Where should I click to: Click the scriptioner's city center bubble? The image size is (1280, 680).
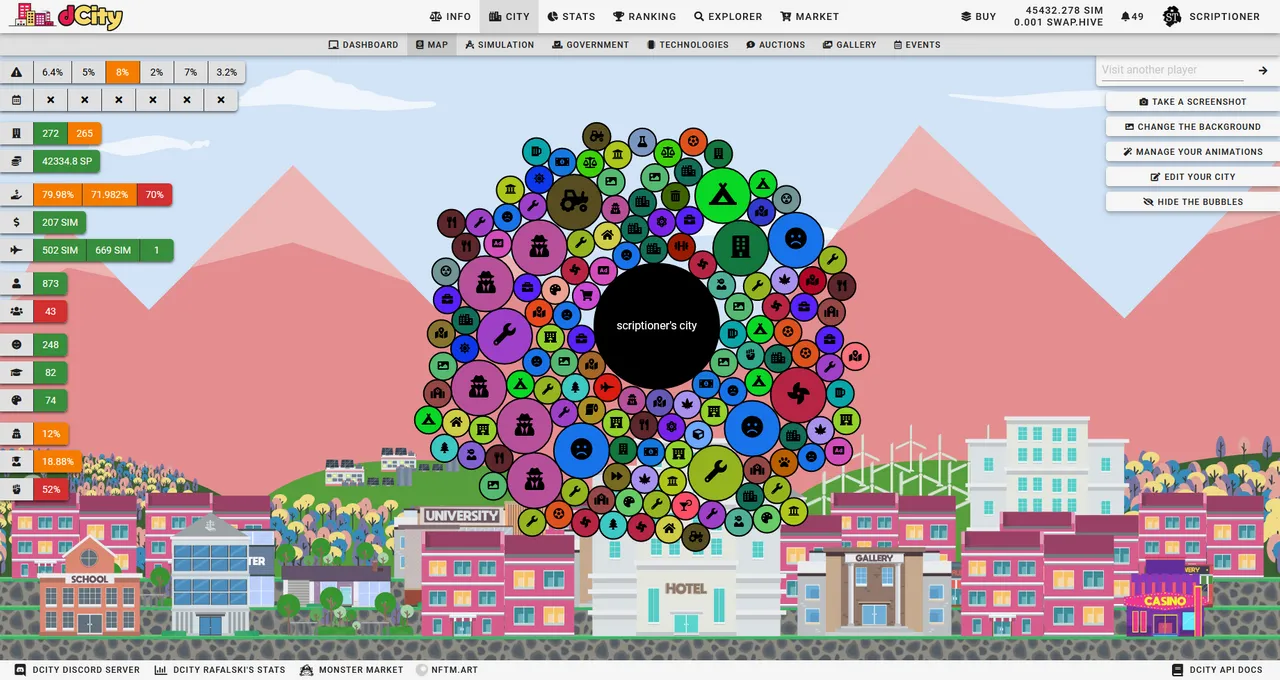click(657, 325)
